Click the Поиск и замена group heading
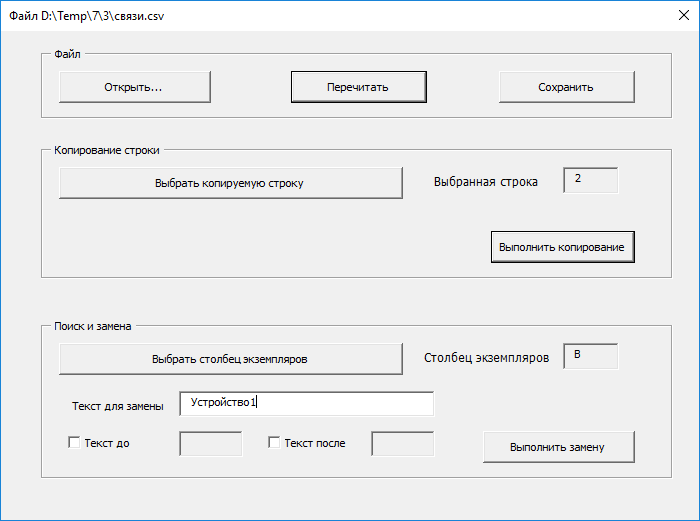Viewport: 700px width, 521px height. (93, 326)
